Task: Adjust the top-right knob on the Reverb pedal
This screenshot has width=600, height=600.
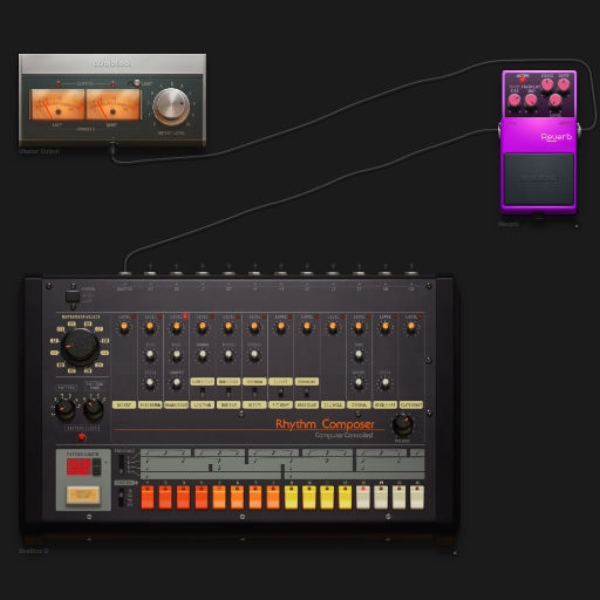Action: (x=563, y=85)
